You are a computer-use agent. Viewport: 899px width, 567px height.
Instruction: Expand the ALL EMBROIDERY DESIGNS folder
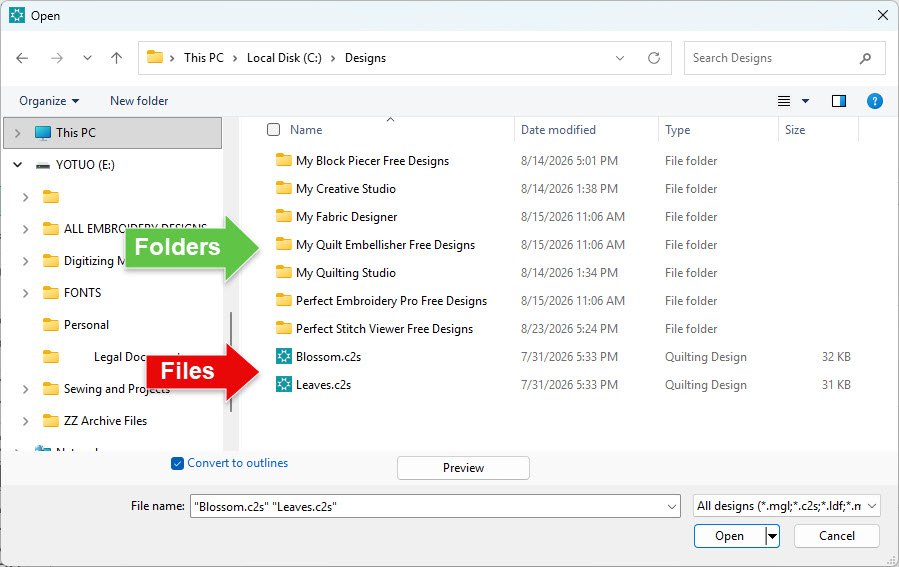click(x=25, y=229)
